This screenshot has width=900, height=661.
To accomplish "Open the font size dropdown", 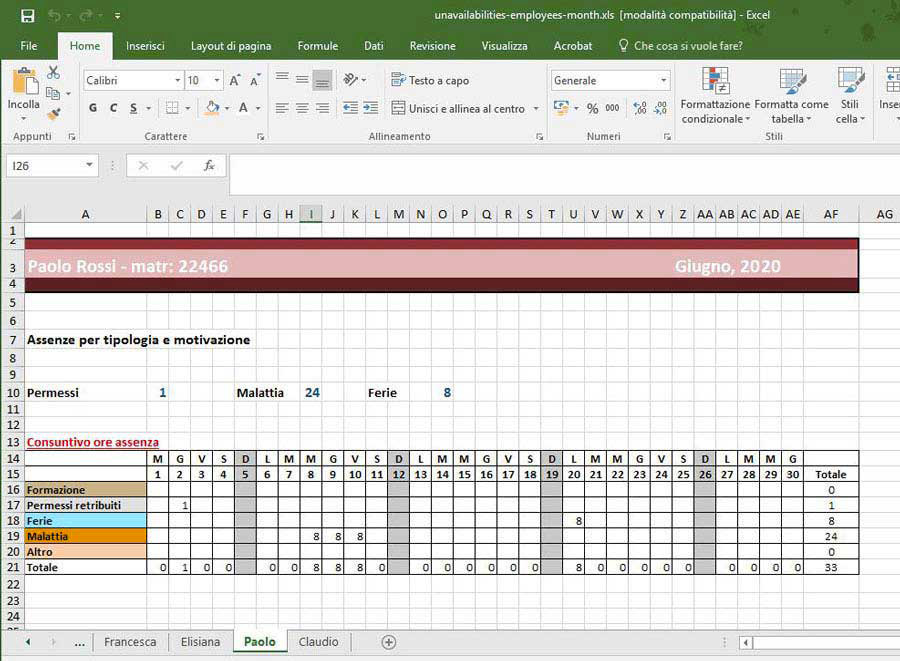I will (217, 80).
